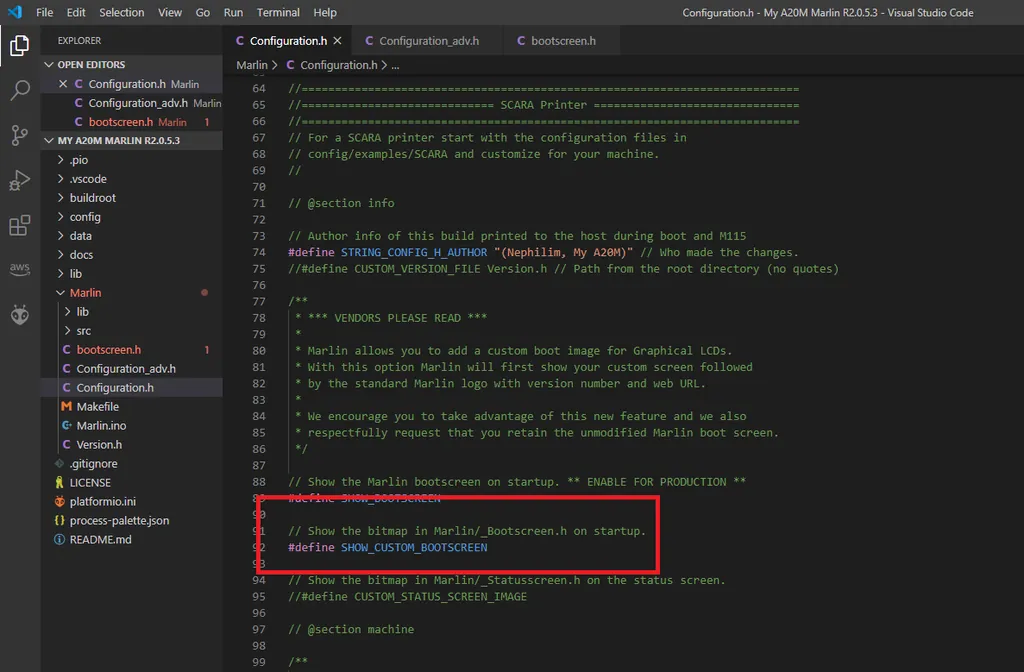This screenshot has width=1024, height=672.
Task: Click the Marlin breadcrumb in editor
Action: (x=251, y=65)
